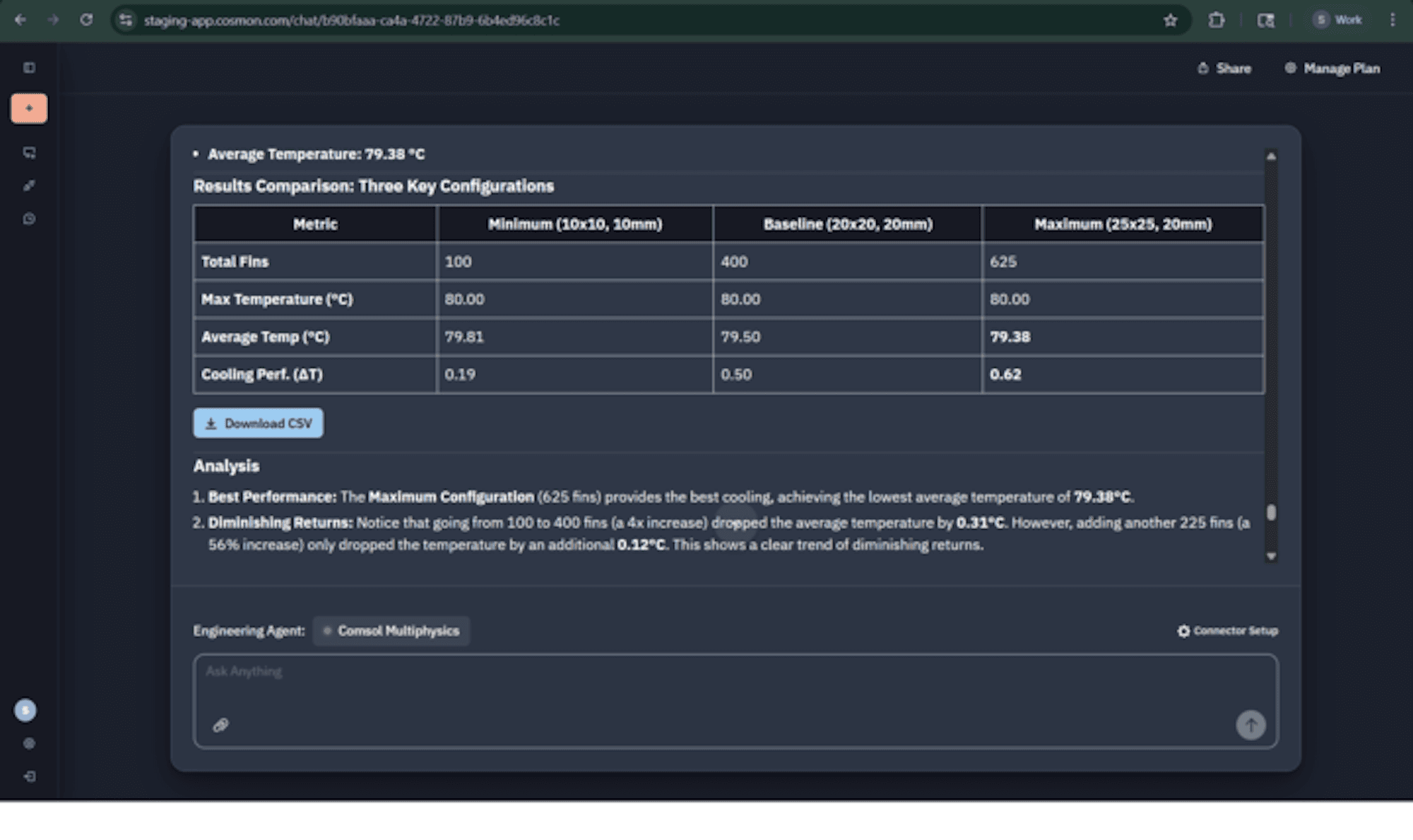Open the chats icon in sidebar
Image resolution: width=1413 pixels, height=840 pixels.
click(29, 153)
